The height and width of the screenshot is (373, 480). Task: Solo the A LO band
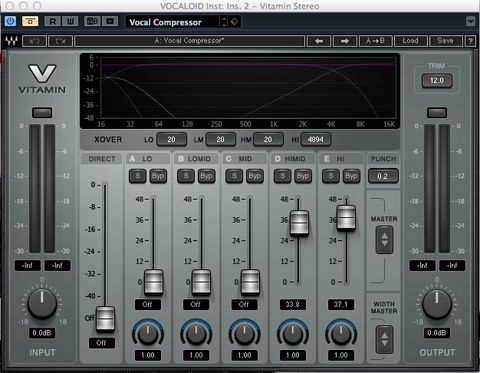[137, 176]
